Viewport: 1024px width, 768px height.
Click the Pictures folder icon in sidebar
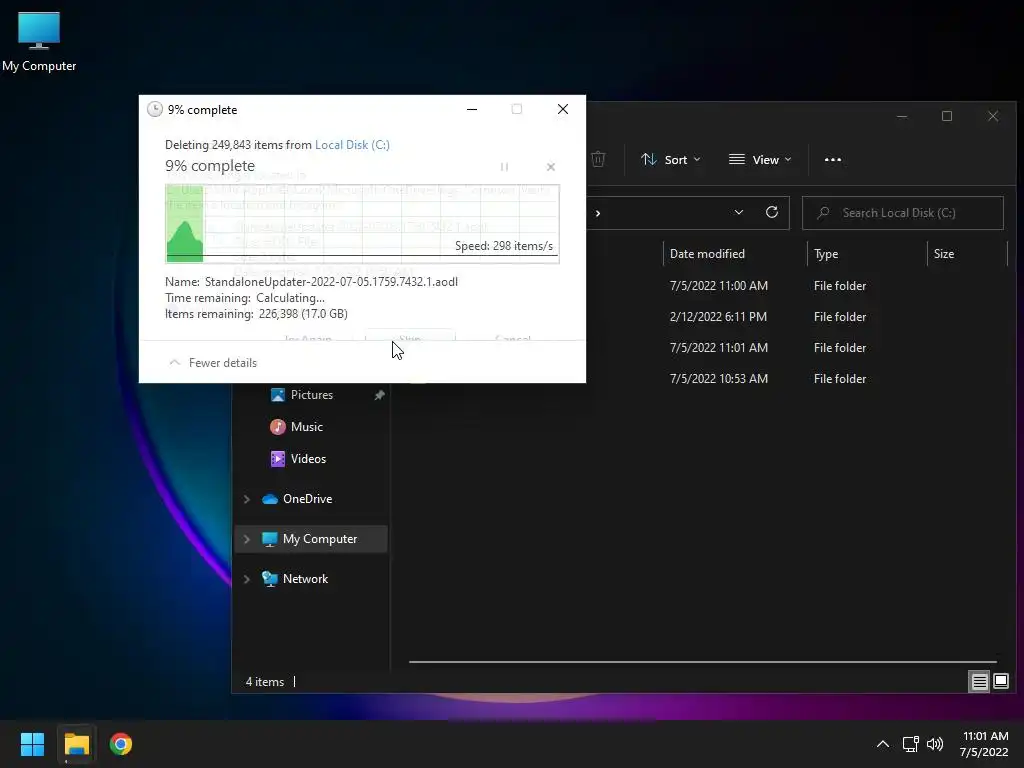(278, 395)
